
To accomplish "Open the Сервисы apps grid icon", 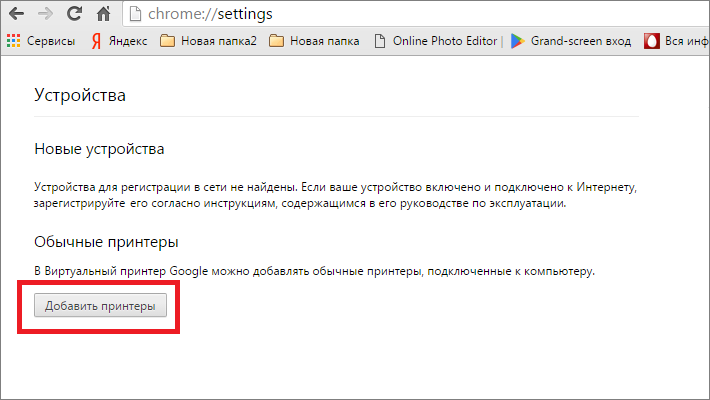I will pos(13,41).
